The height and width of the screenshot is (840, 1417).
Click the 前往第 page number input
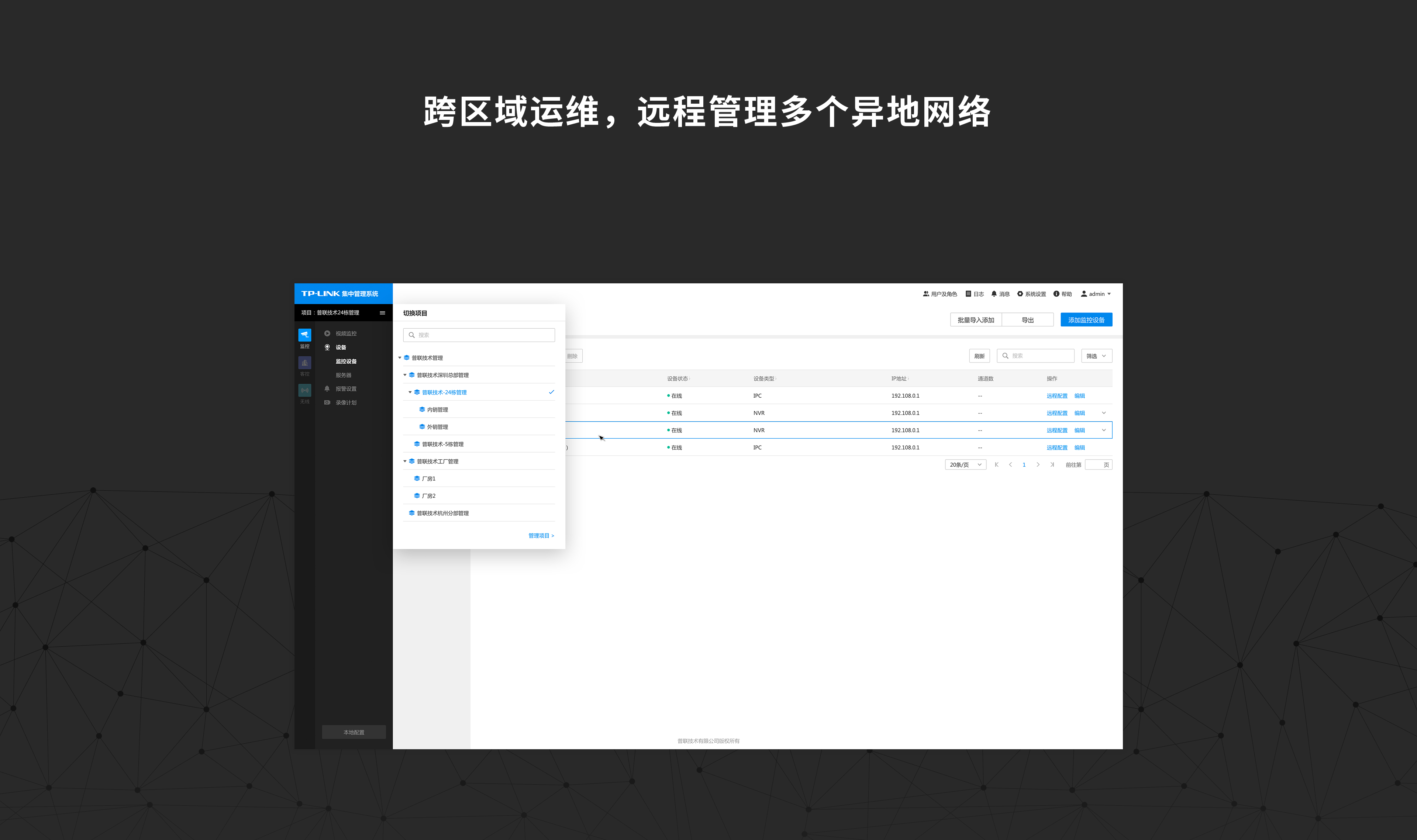click(1098, 465)
